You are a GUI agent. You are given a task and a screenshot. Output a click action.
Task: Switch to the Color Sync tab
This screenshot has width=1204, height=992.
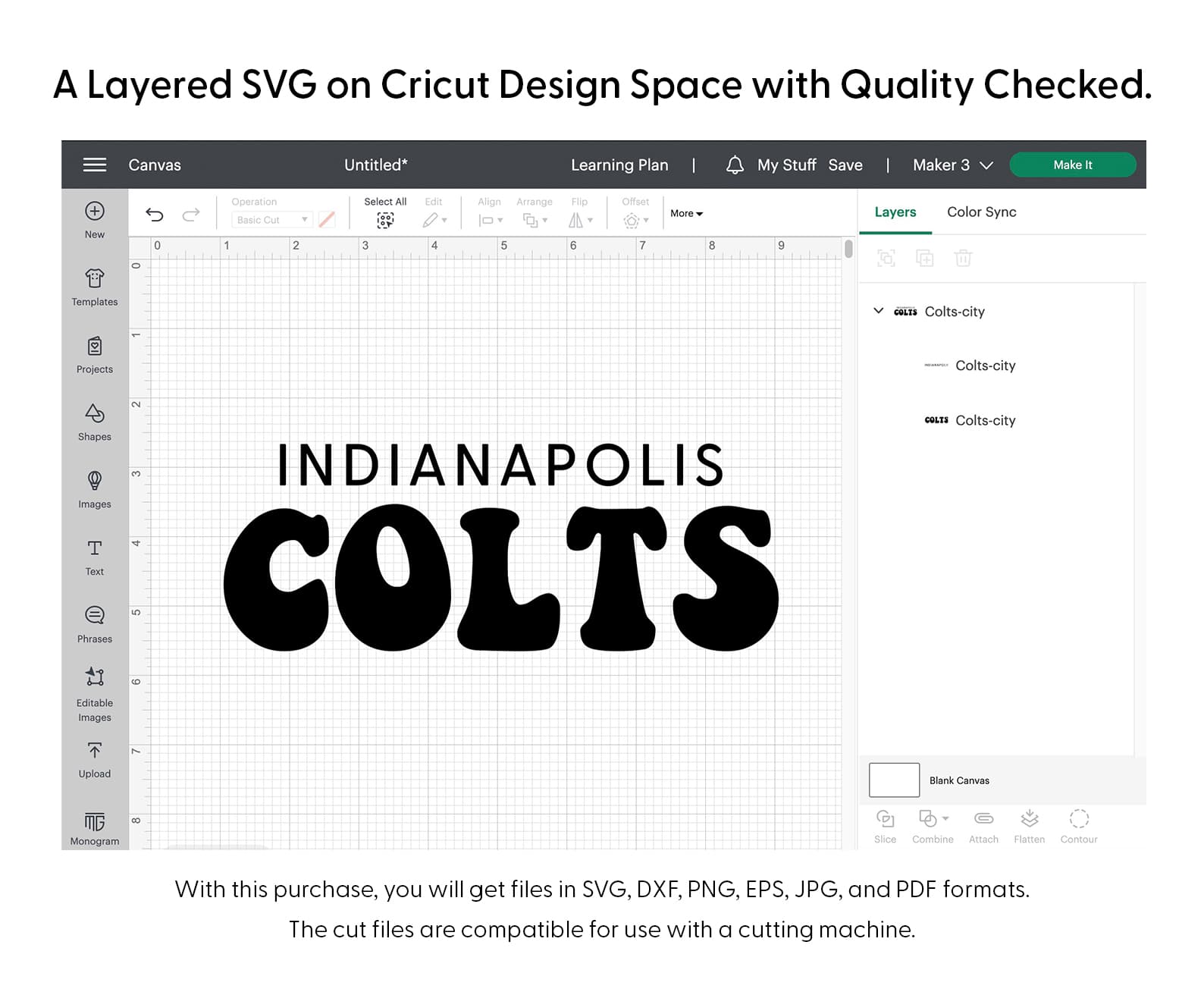982,212
